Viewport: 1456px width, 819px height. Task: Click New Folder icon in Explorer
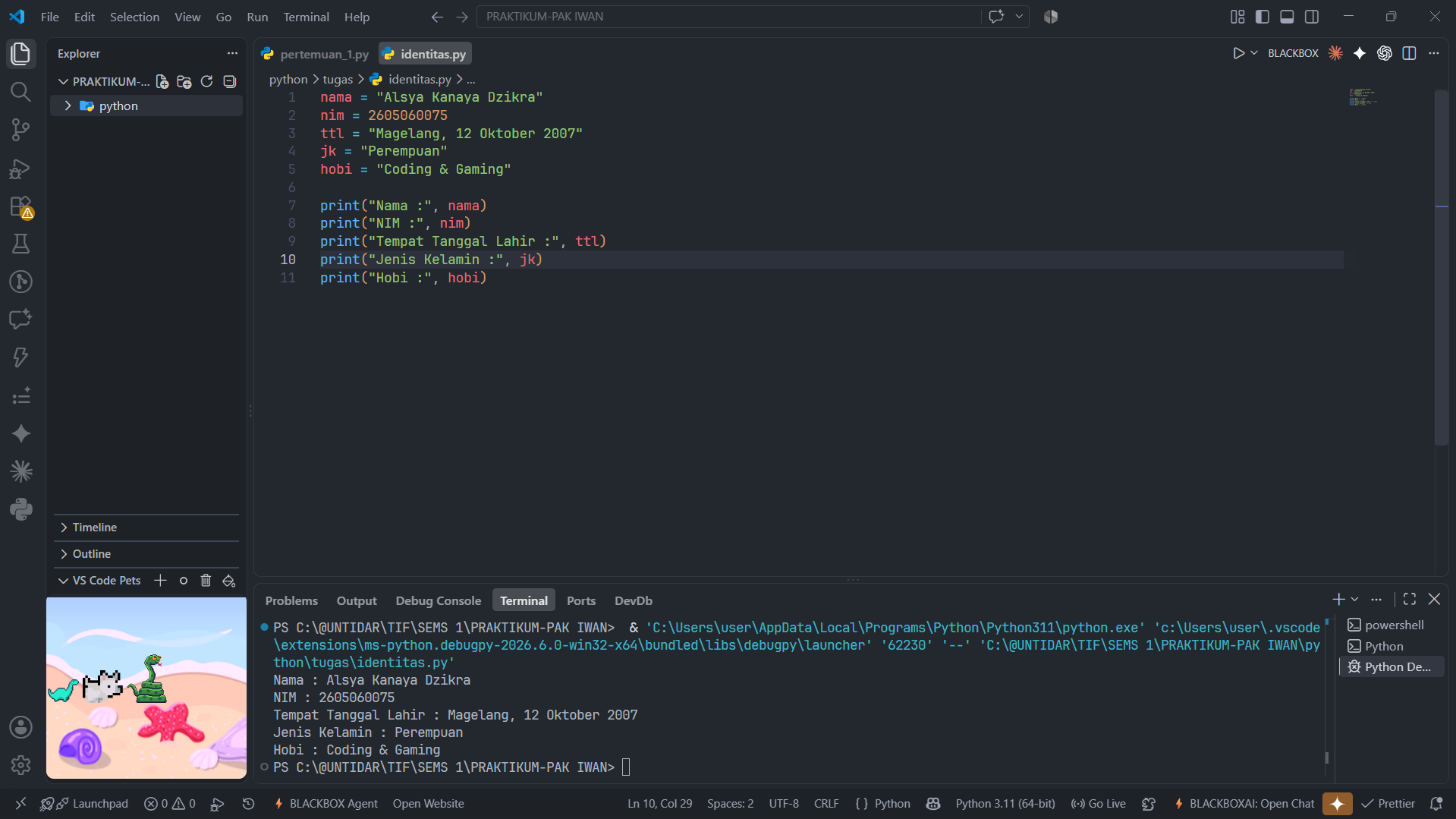(x=184, y=82)
